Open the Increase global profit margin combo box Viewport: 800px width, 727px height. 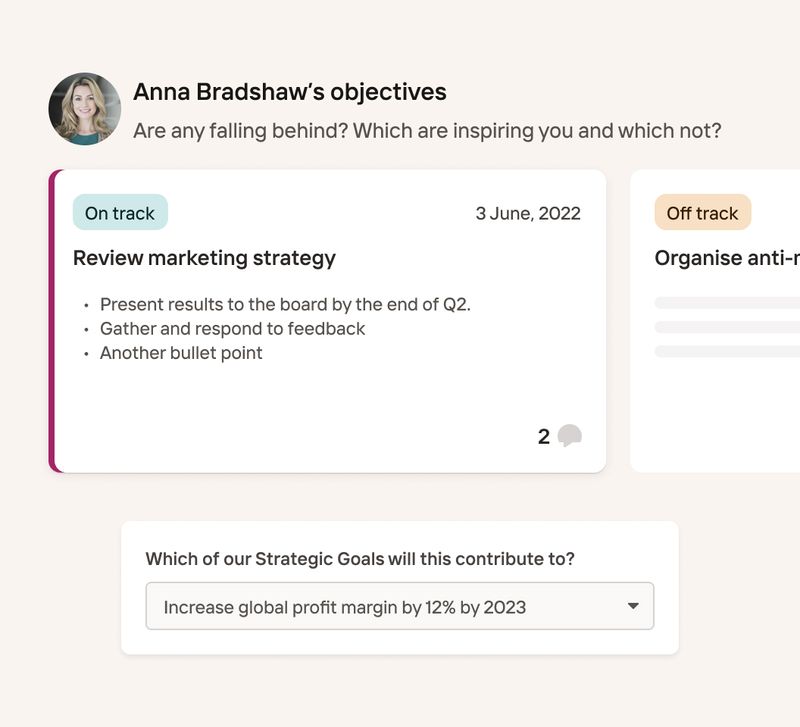[399, 606]
